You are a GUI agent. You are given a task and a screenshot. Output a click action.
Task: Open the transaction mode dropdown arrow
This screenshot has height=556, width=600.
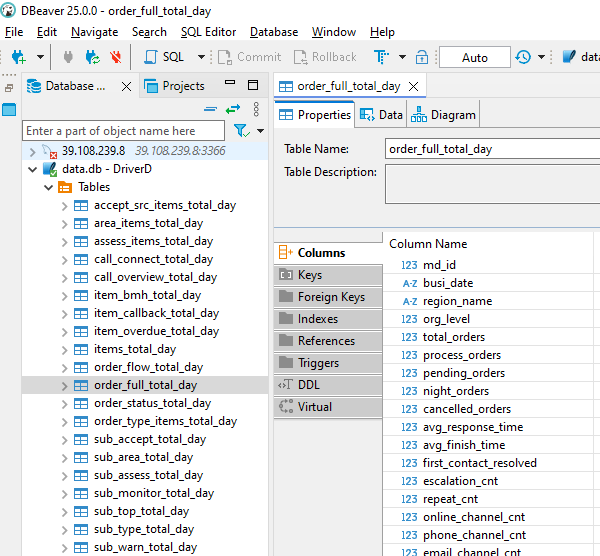402,57
